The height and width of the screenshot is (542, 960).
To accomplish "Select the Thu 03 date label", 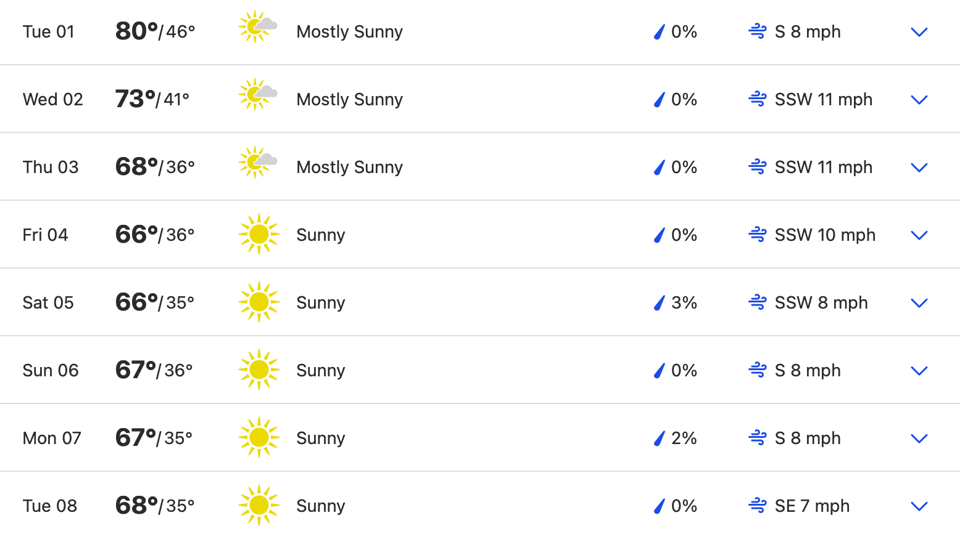I will [50, 167].
